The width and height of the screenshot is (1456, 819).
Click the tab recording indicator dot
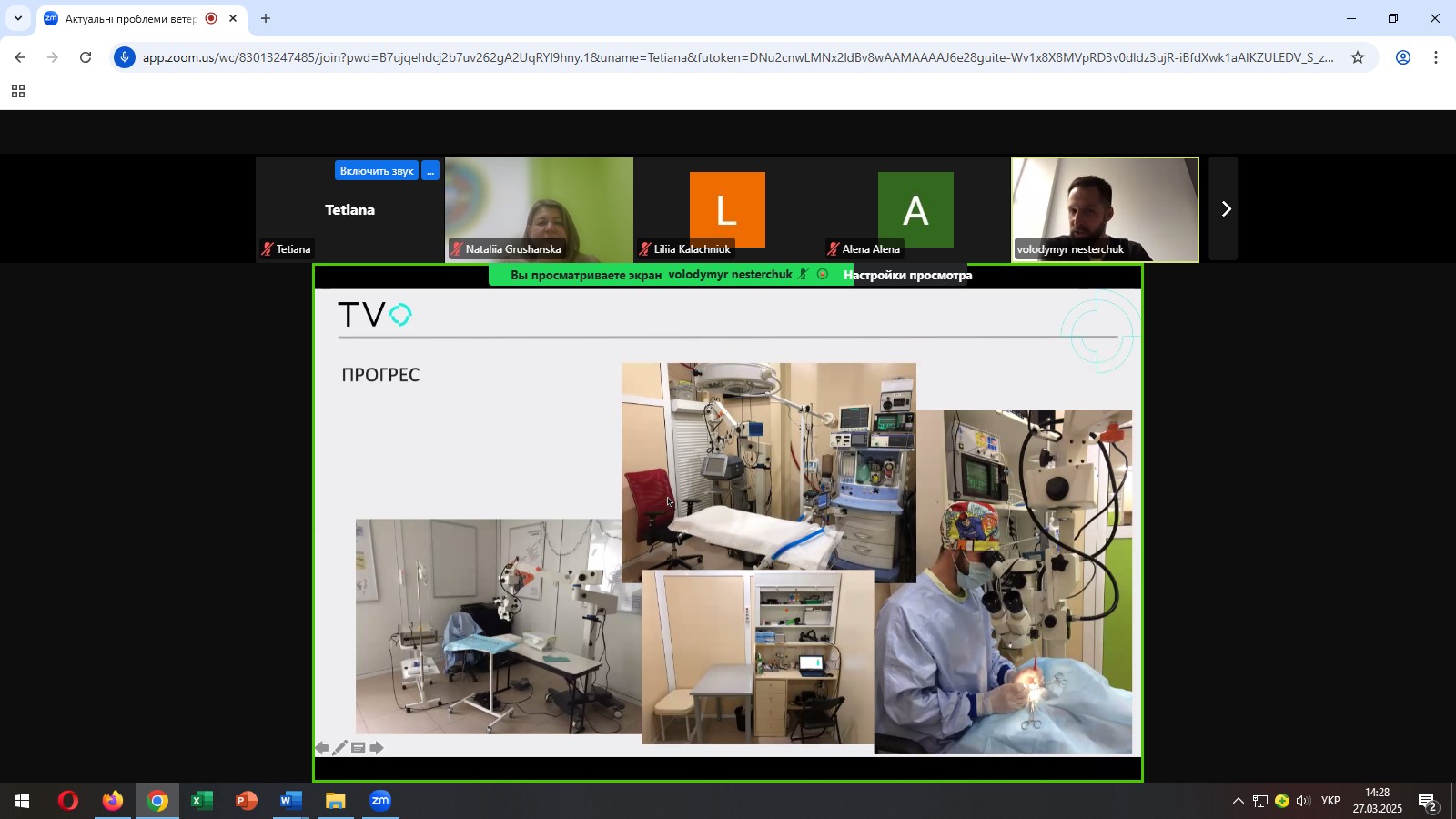[211, 18]
